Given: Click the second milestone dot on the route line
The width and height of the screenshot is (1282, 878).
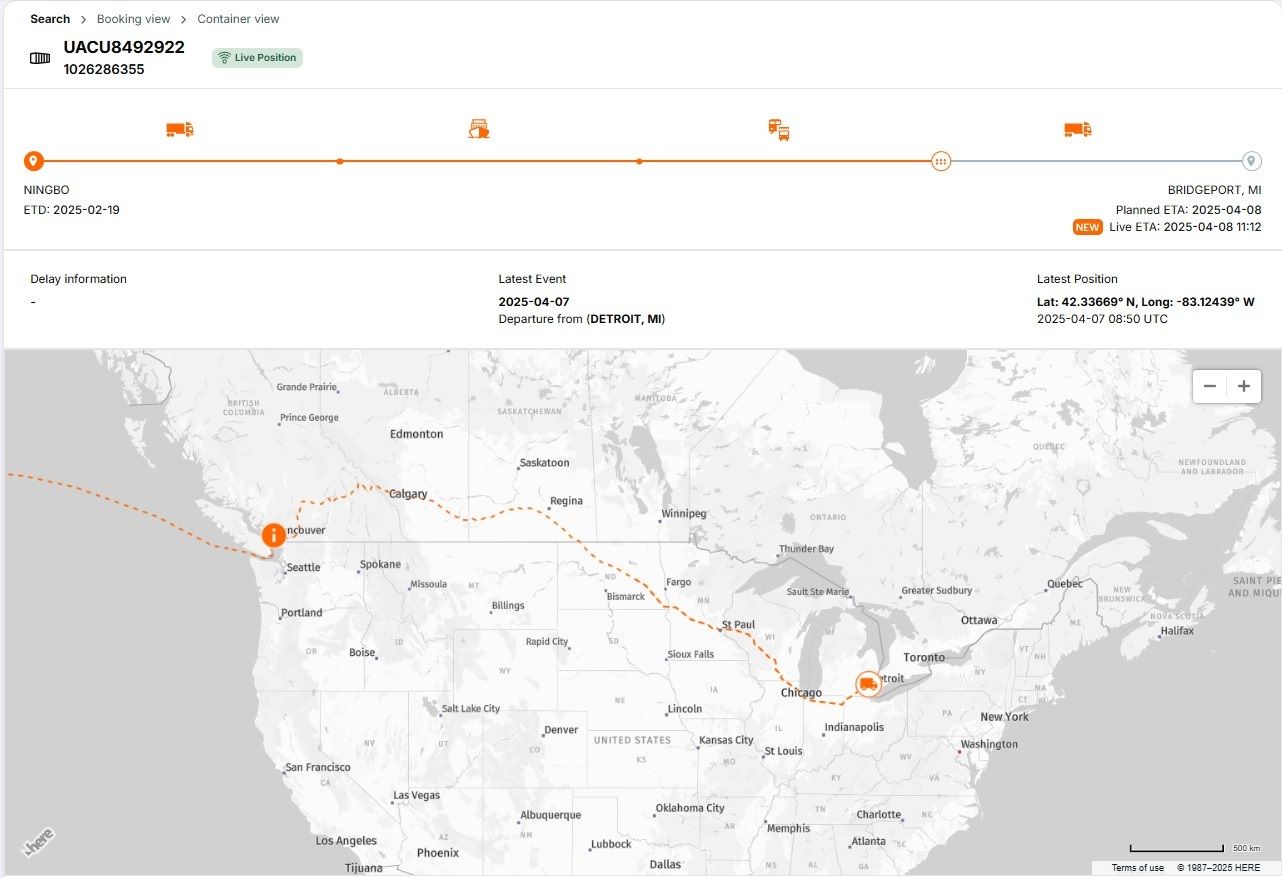Looking at the screenshot, I should click(639, 160).
